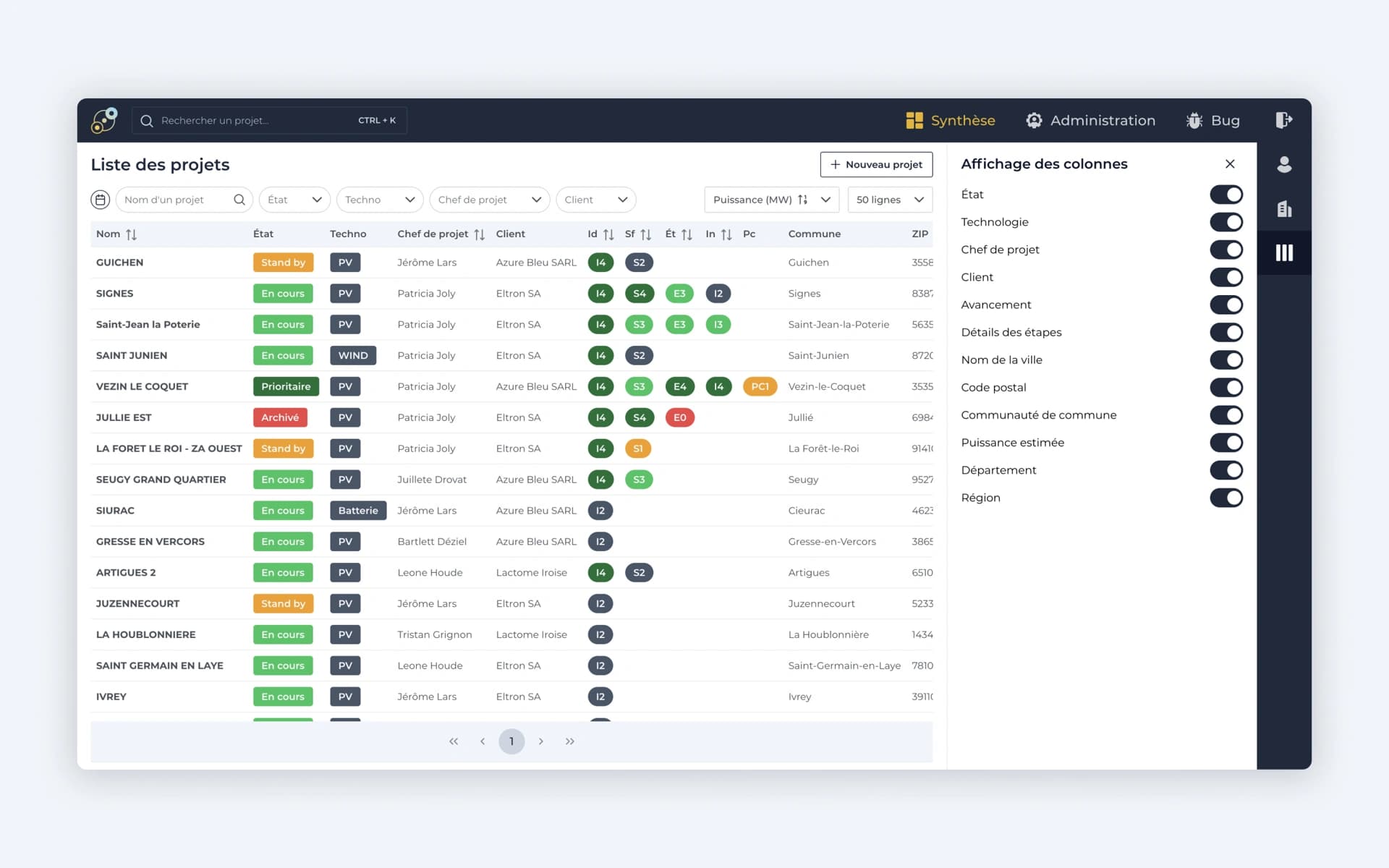
Task: Open the VEZIN LE COQUET project
Action: click(511, 386)
